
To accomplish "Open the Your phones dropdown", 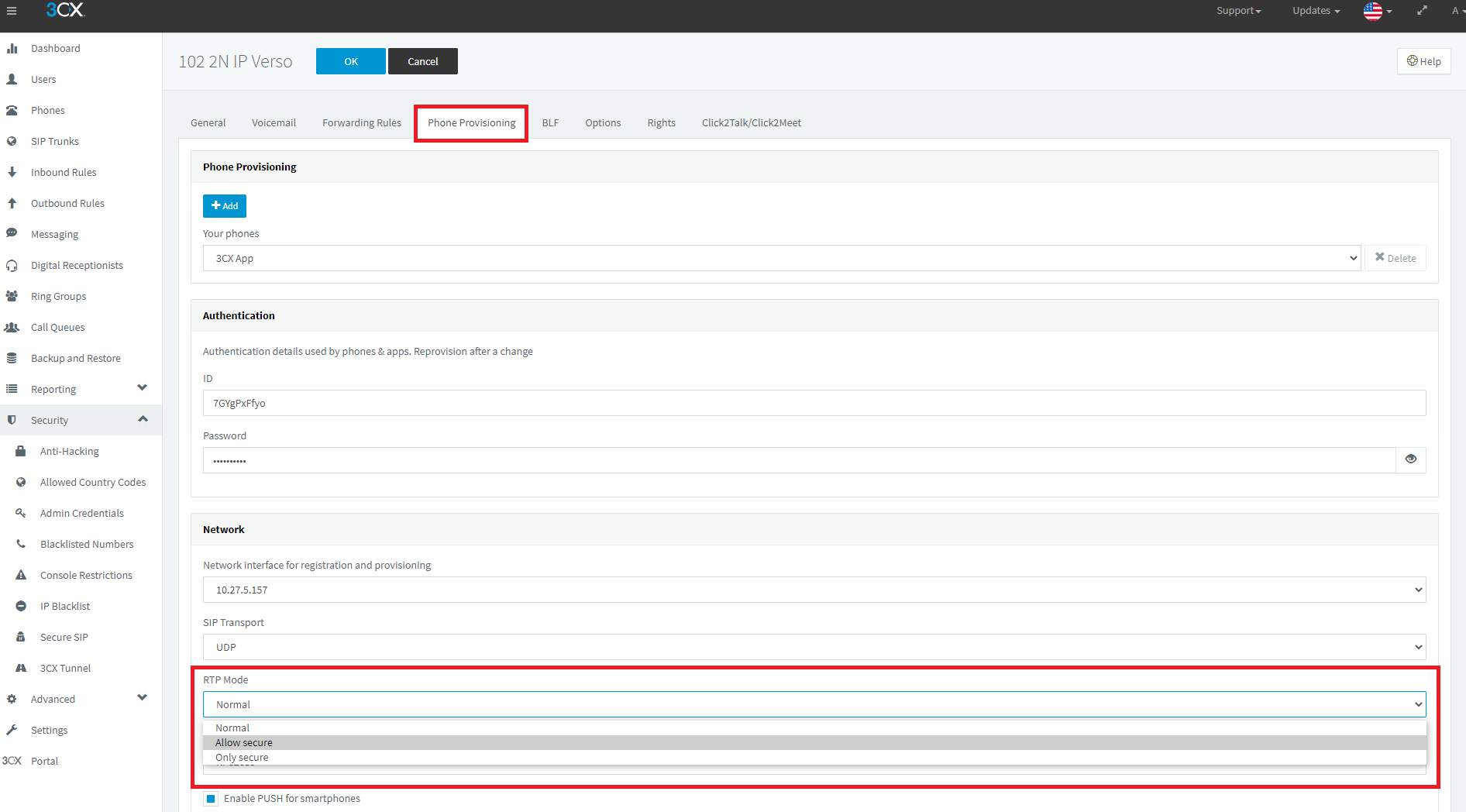I will (x=781, y=258).
